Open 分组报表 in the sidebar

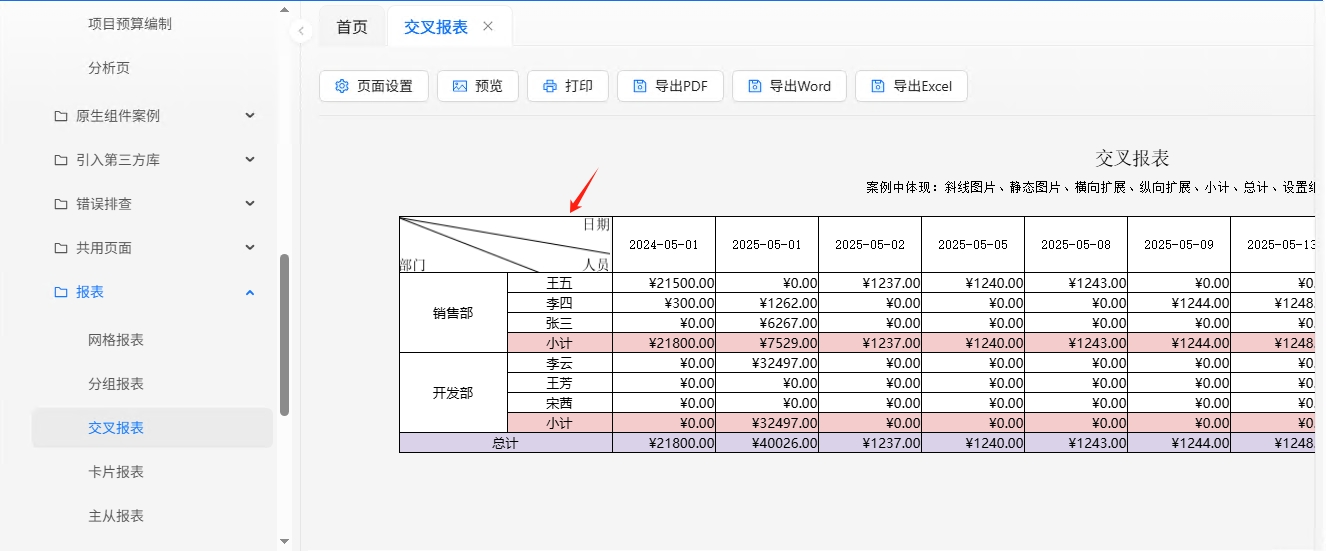tap(116, 384)
